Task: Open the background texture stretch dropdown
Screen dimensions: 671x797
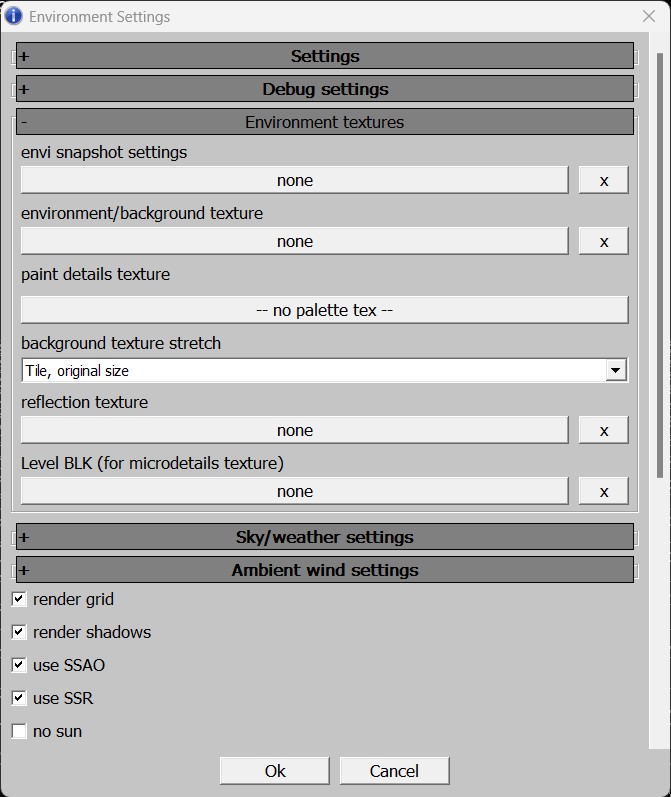Action: click(x=616, y=370)
